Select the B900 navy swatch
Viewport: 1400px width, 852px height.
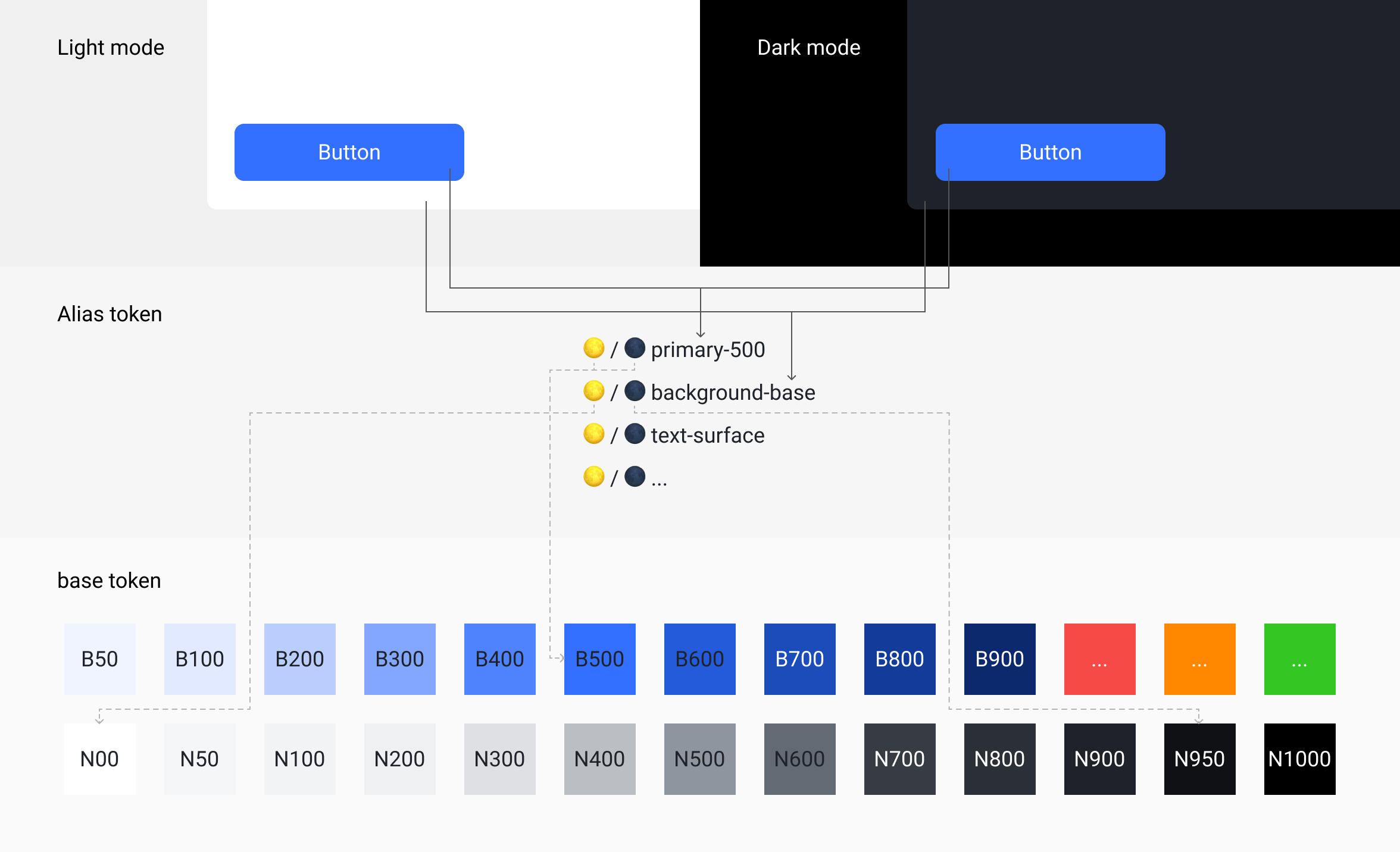[x=999, y=659]
